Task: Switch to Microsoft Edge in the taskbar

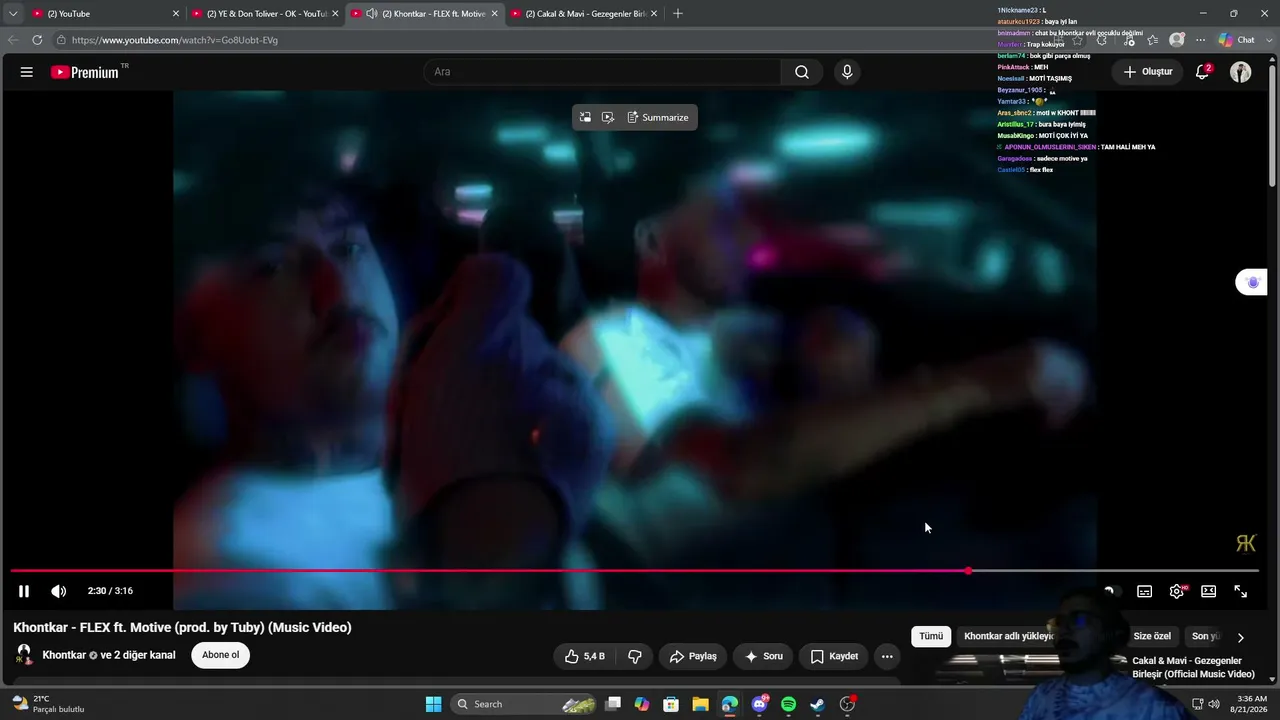Action: coord(730,704)
